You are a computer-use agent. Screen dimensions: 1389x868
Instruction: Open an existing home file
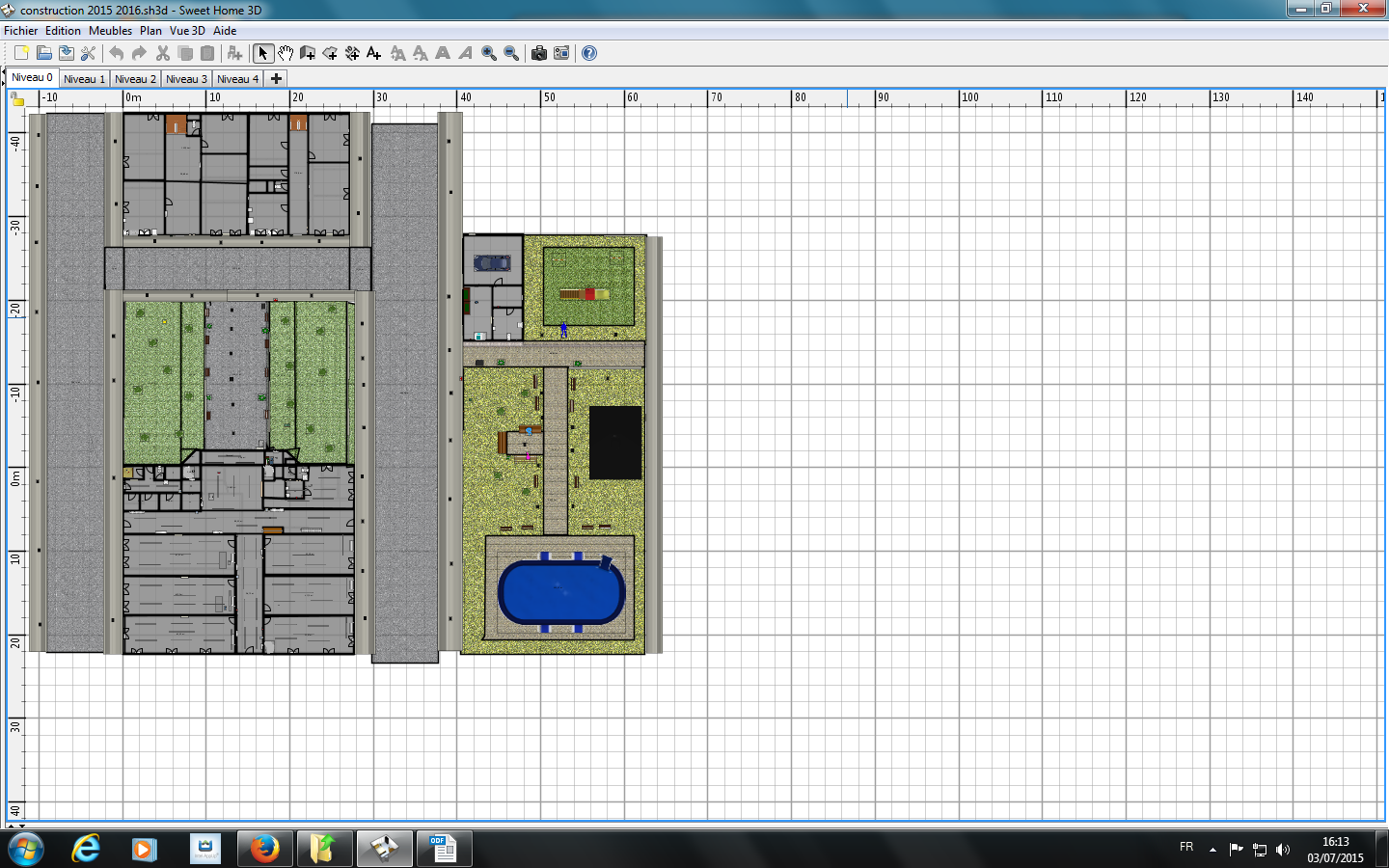pyautogui.click(x=43, y=53)
